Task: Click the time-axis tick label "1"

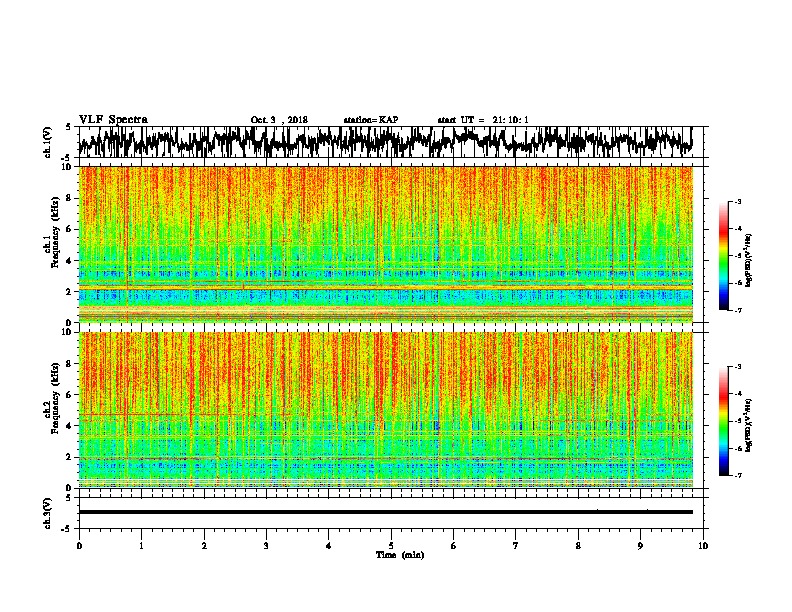Action: click(141, 546)
